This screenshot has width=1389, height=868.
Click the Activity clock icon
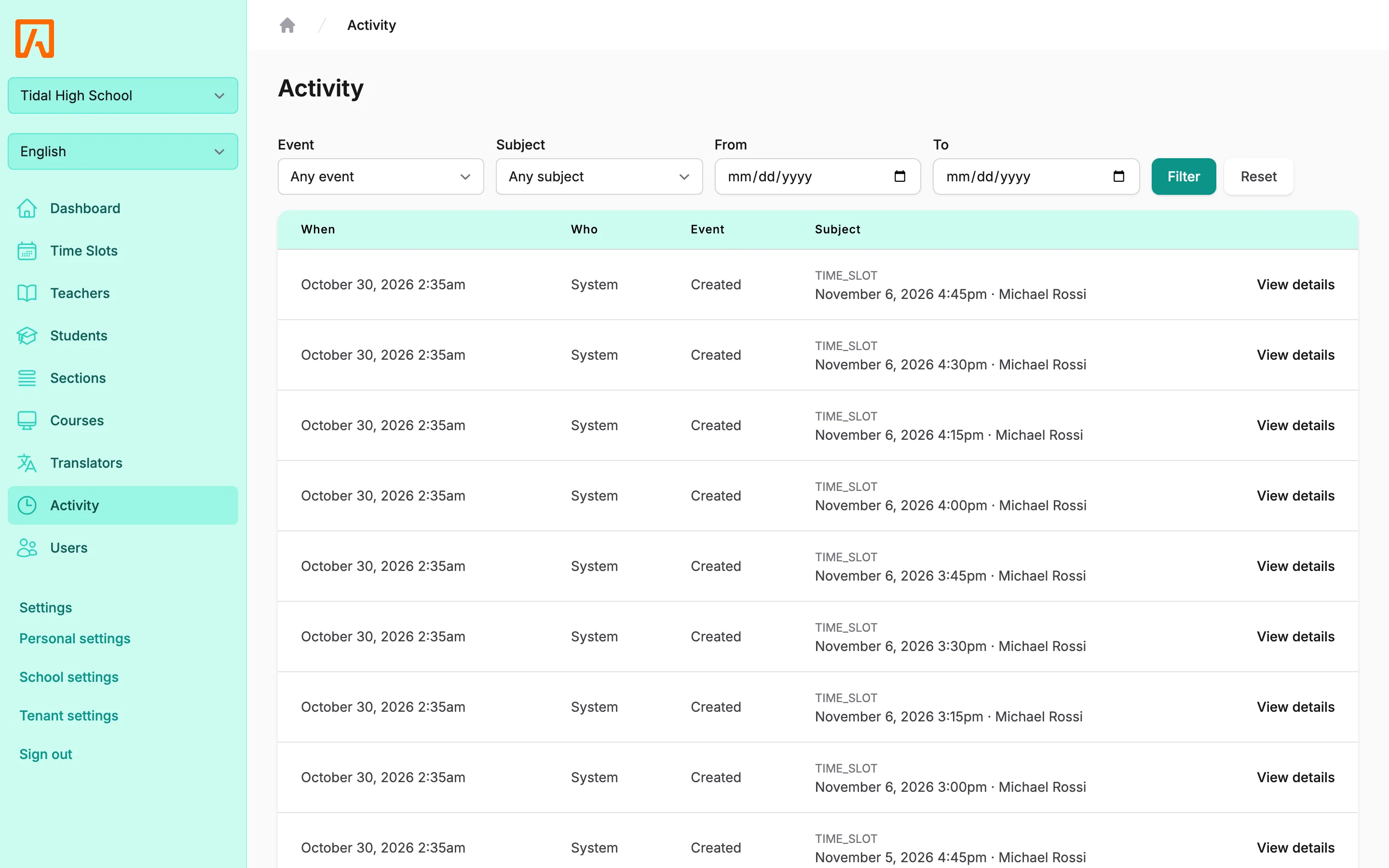coord(27,505)
